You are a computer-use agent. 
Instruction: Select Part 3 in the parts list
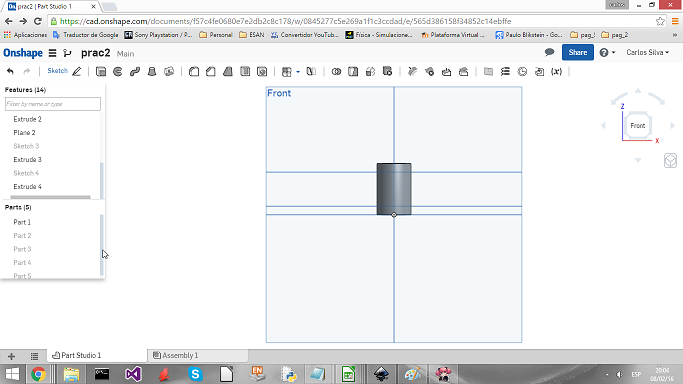click(22, 249)
